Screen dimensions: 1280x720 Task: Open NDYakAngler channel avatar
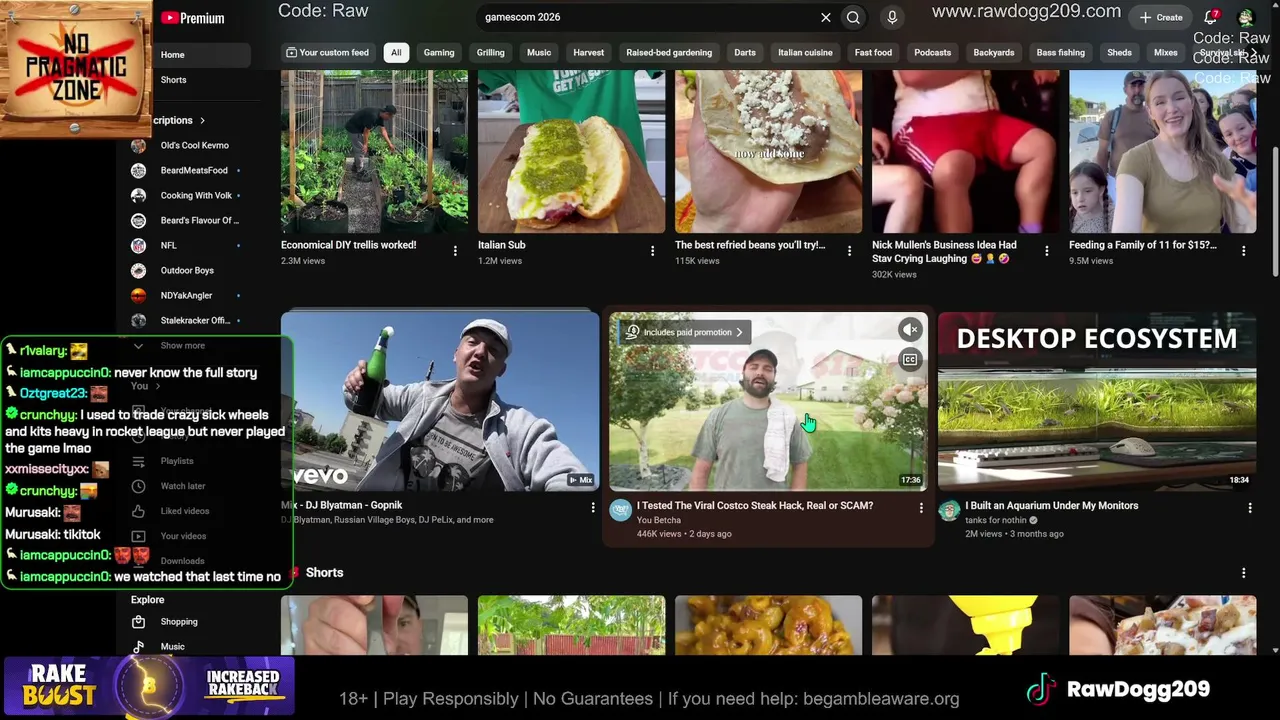coord(139,295)
